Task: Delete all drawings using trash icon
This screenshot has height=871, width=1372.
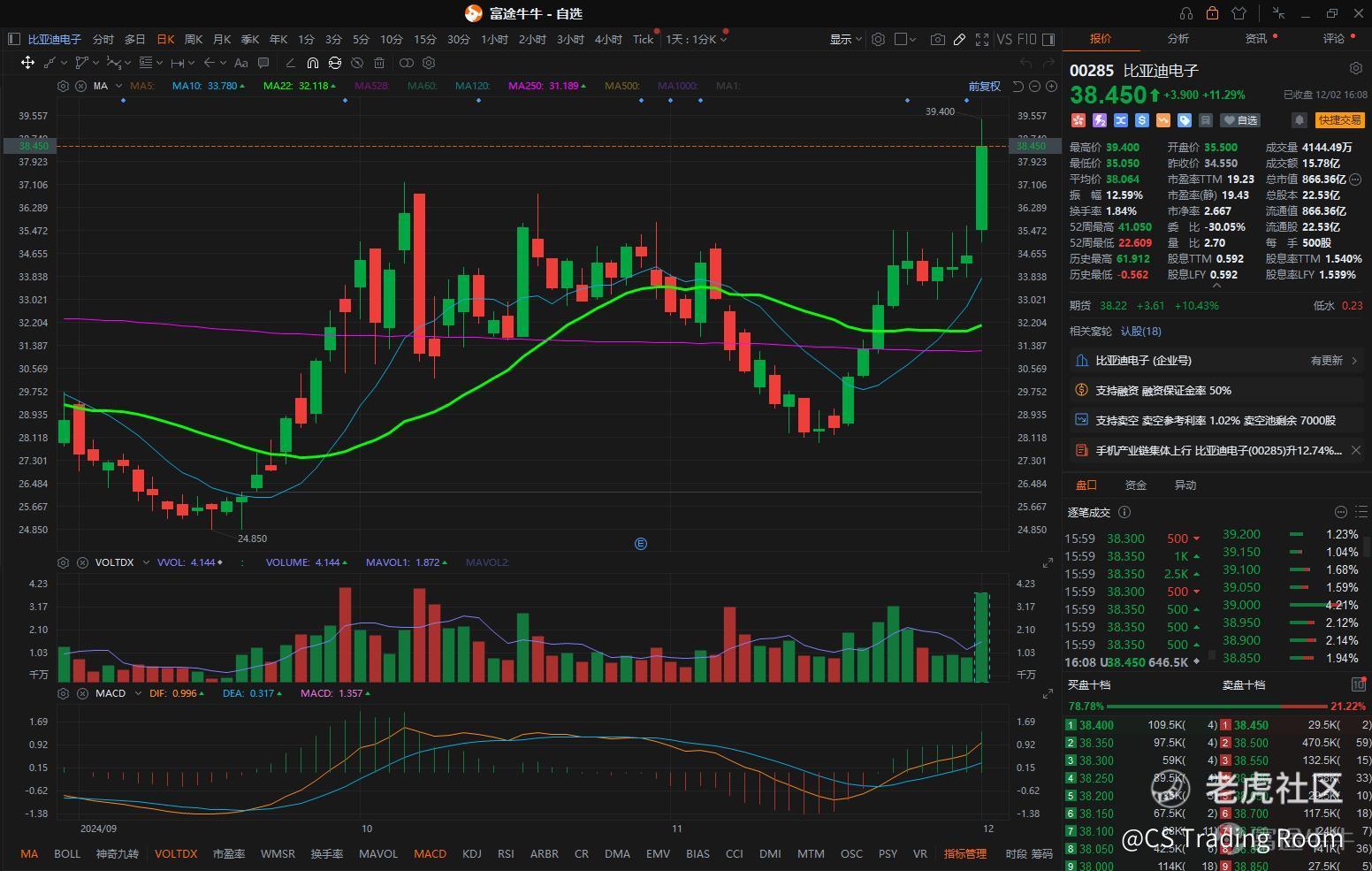Action: pos(379,63)
